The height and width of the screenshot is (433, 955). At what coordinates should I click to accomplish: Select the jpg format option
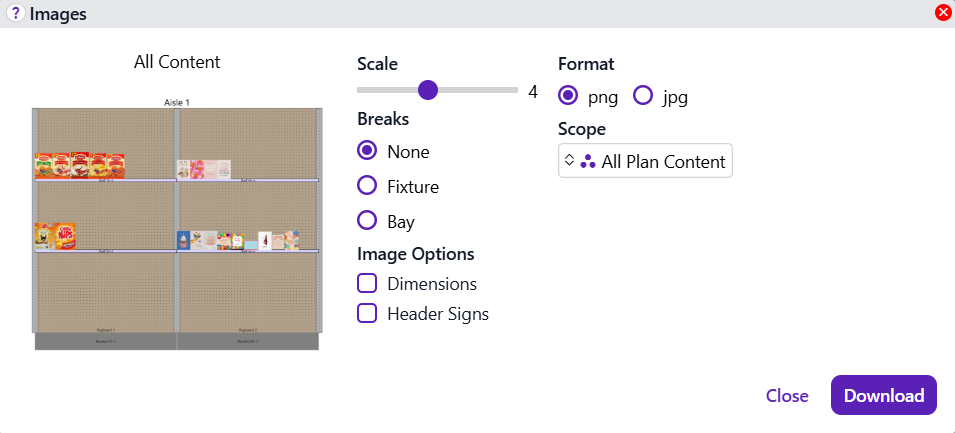[x=643, y=96]
